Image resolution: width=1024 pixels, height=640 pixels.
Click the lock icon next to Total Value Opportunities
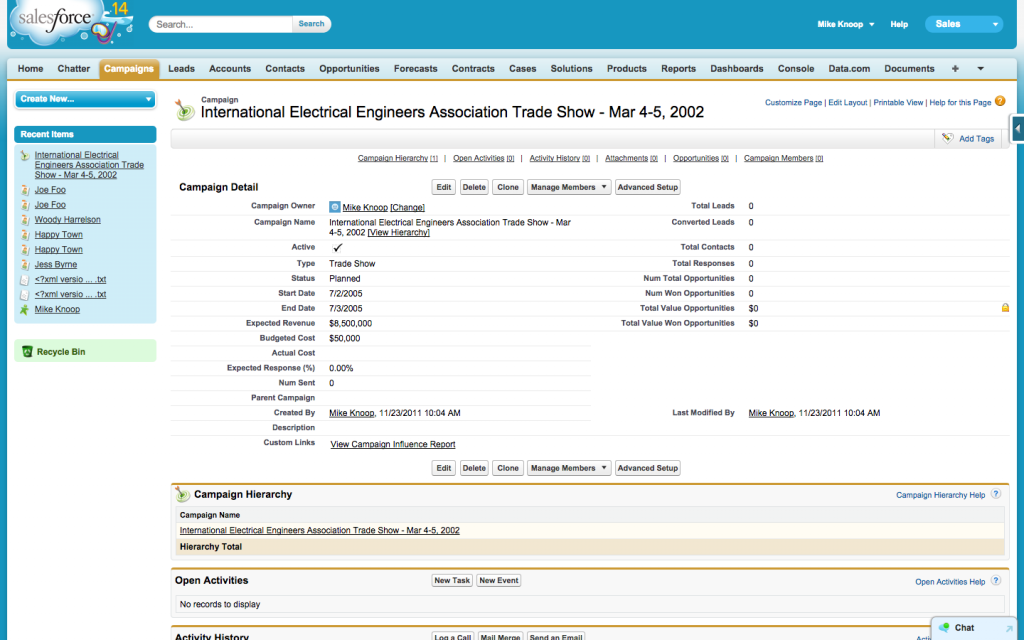pos(1004,307)
